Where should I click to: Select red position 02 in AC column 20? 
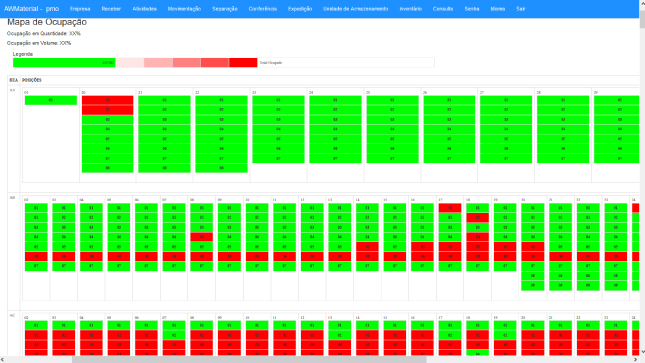click(x=532, y=335)
